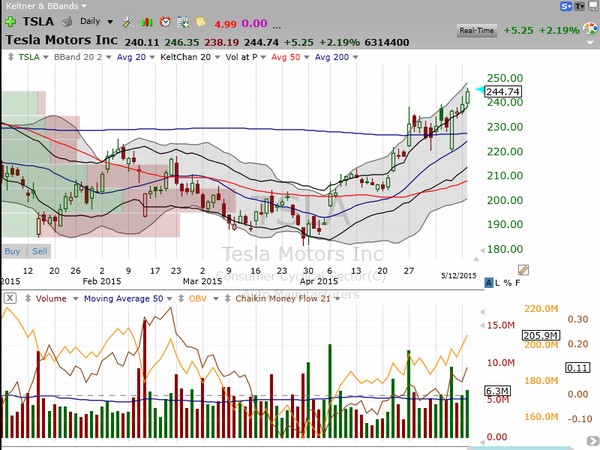
Task: Expand the OBV indicator dropdown
Action: [216, 298]
